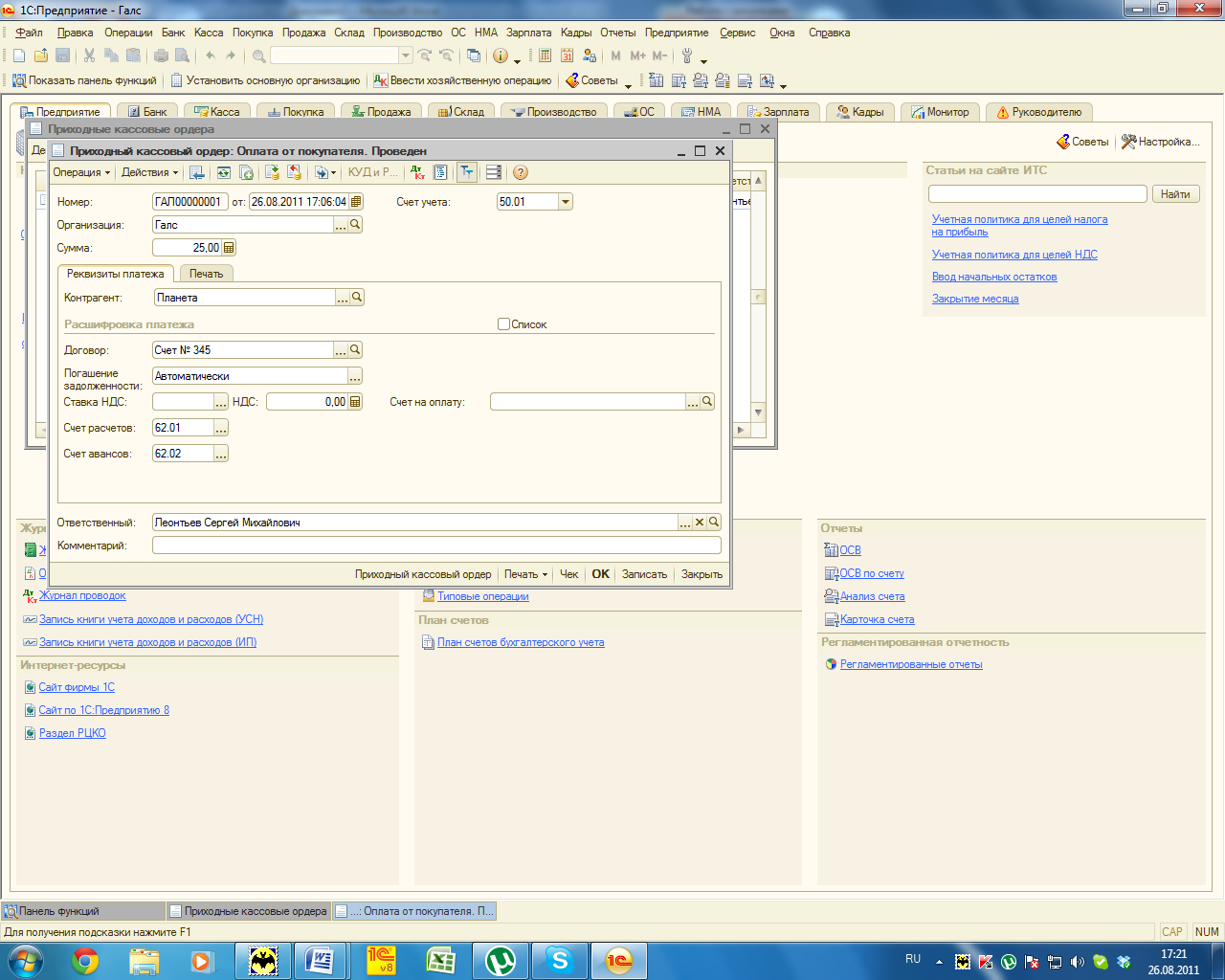Expand the search history dropdown in main toolbar
Image resolution: width=1225 pixels, height=980 pixels.
(x=406, y=56)
